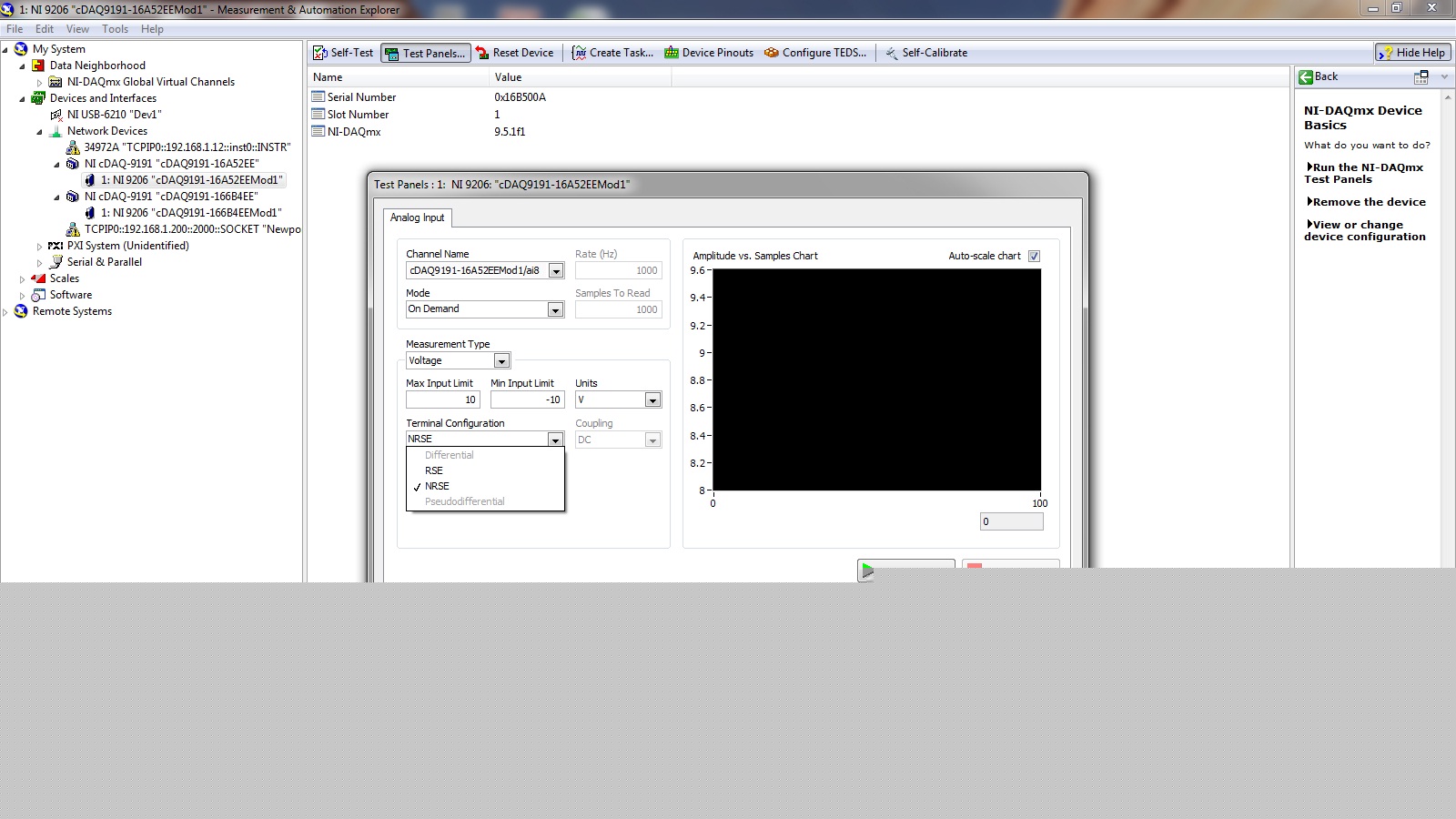Click Scales icon in tree
The height and width of the screenshot is (819, 1456).
38,278
